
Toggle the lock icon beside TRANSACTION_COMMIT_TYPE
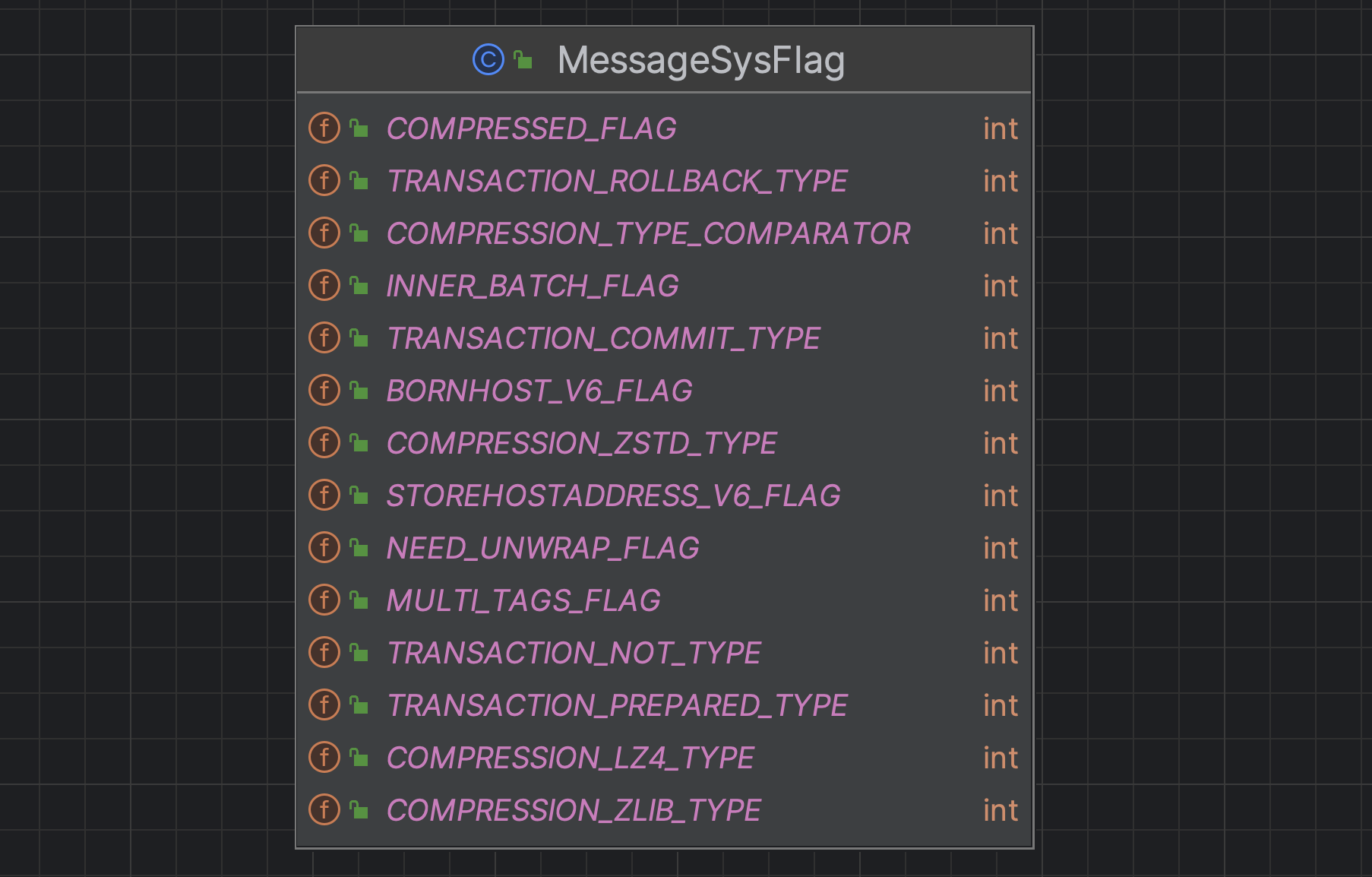(x=357, y=337)
